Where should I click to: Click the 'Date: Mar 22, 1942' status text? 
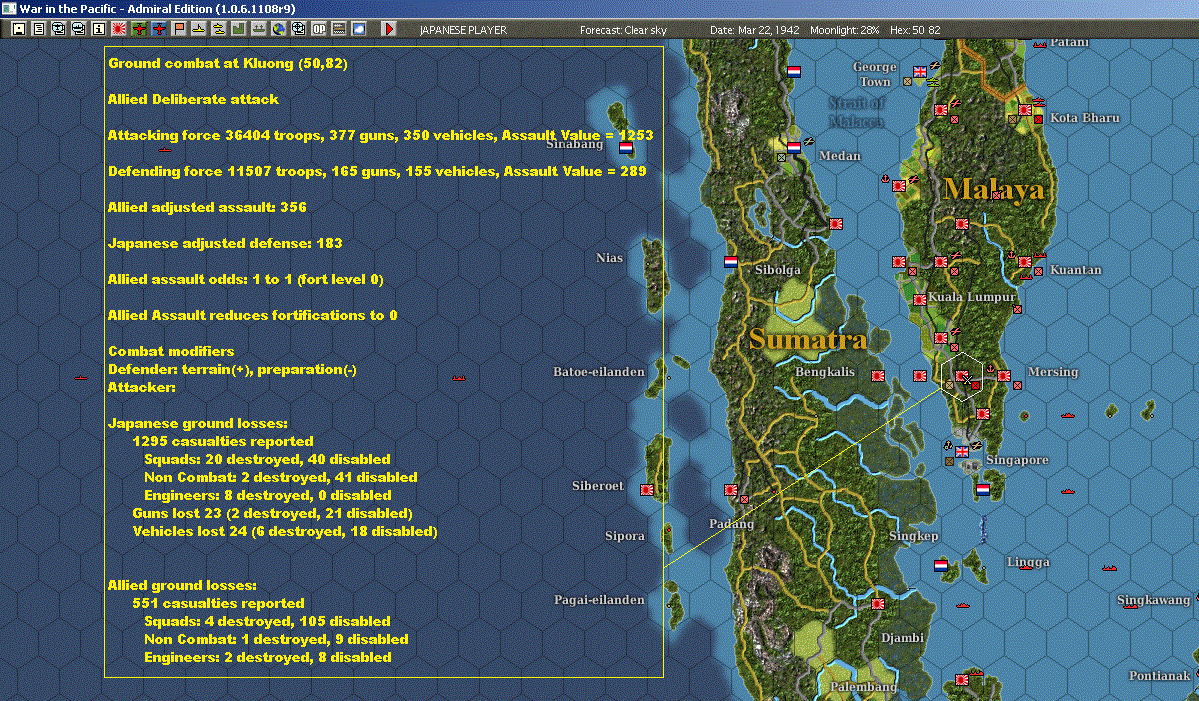tap(755, 30)
